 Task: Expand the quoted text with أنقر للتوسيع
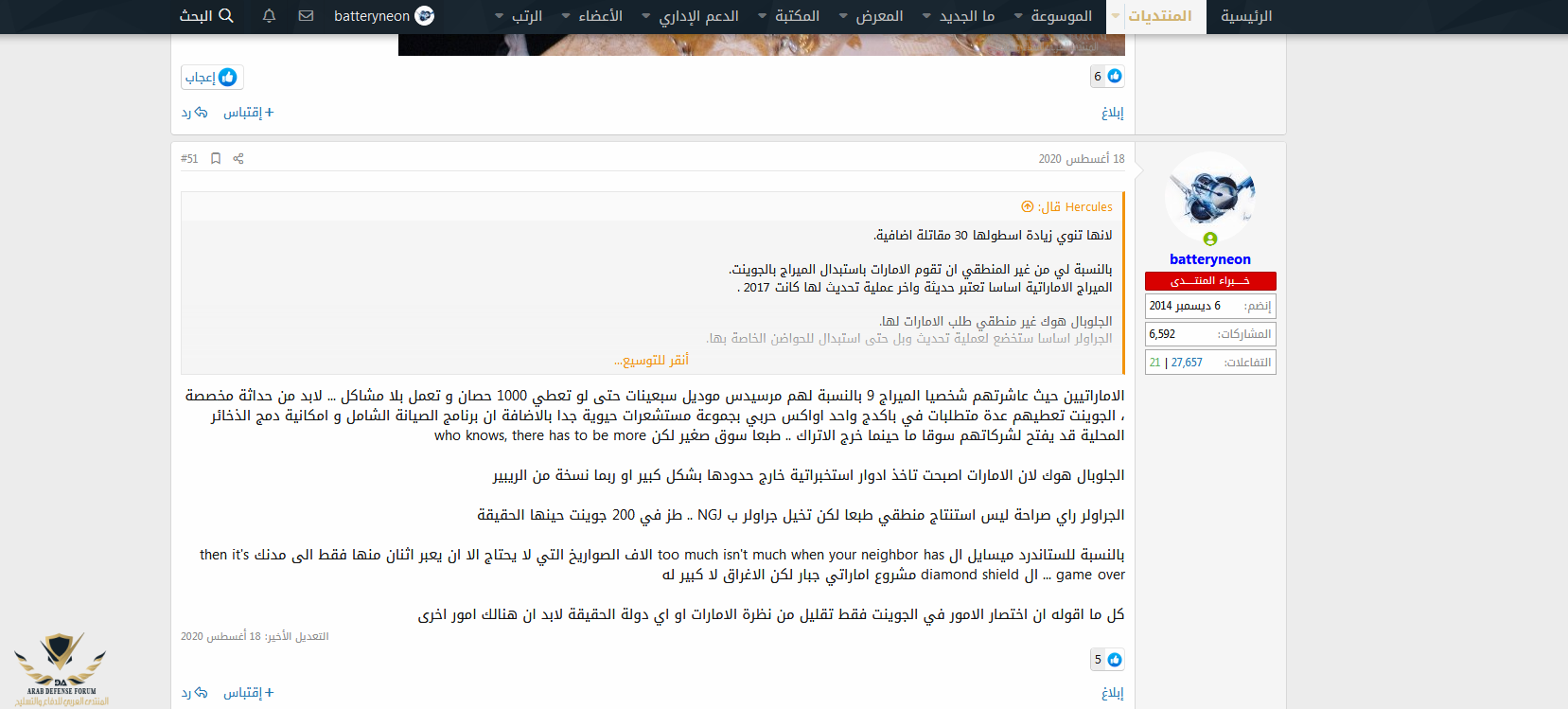[651, 360]
